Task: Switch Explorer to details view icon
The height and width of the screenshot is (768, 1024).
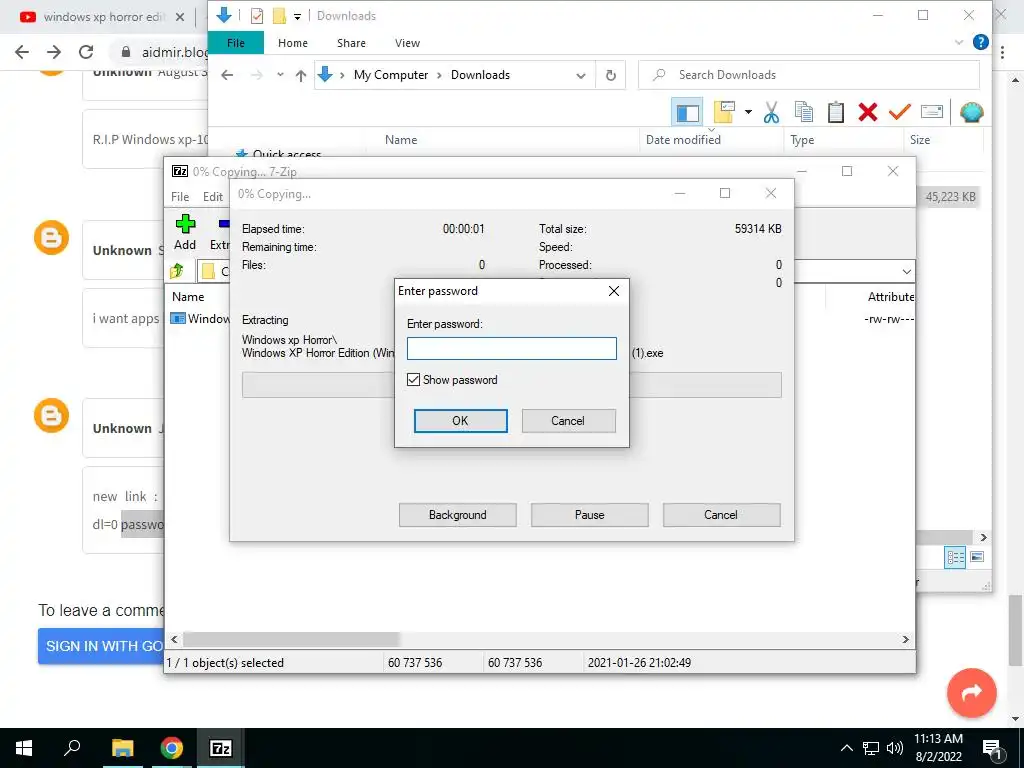Action: pyautogui.click(x=955, y=557)
